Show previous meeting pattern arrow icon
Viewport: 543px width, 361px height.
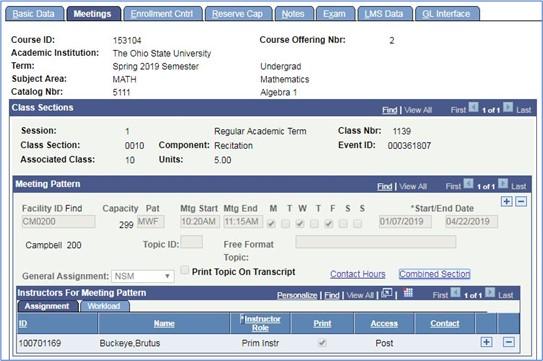pos(469,184)
